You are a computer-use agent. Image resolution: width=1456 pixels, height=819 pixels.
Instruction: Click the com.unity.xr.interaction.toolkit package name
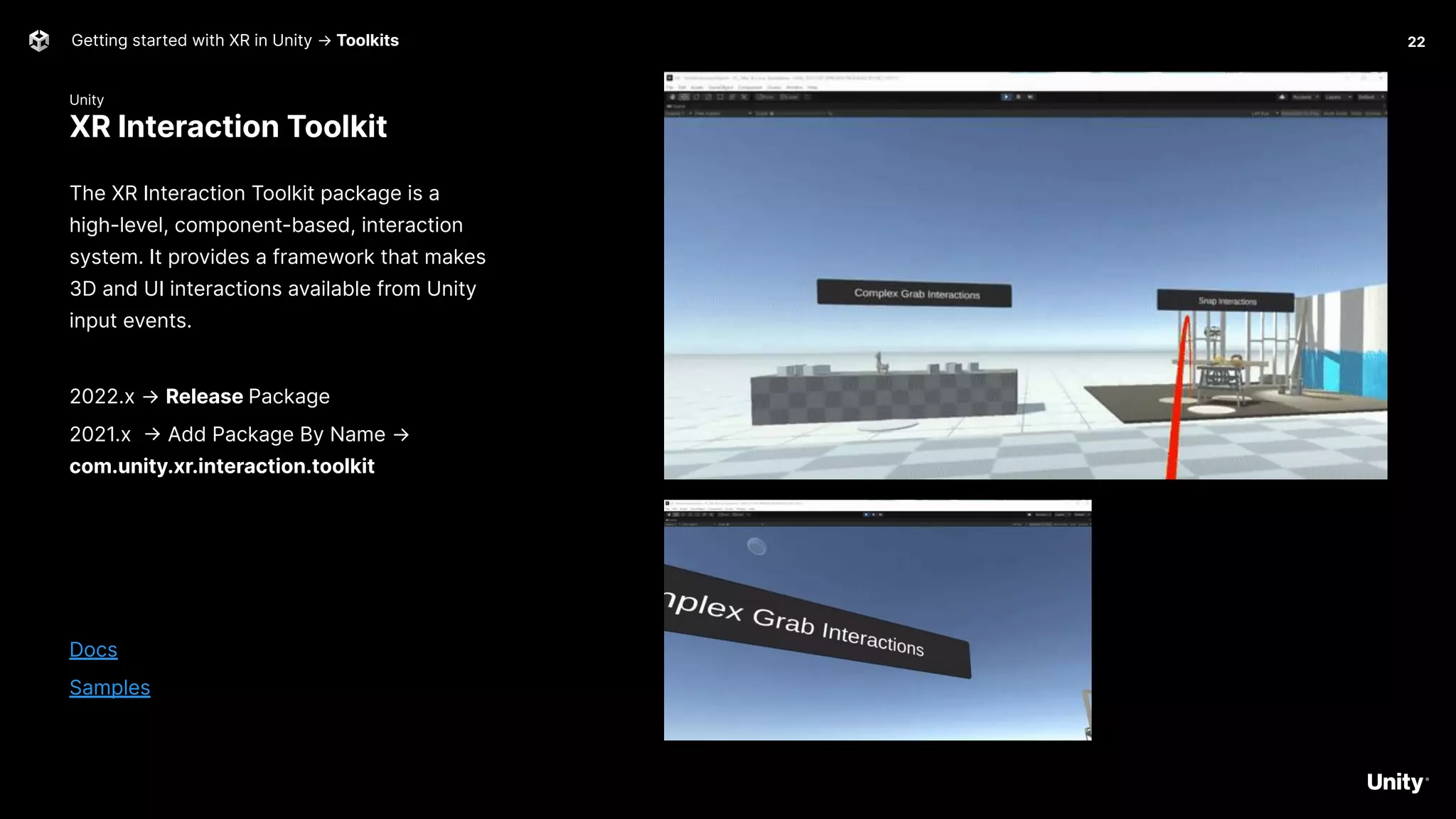tap(222, 466)
